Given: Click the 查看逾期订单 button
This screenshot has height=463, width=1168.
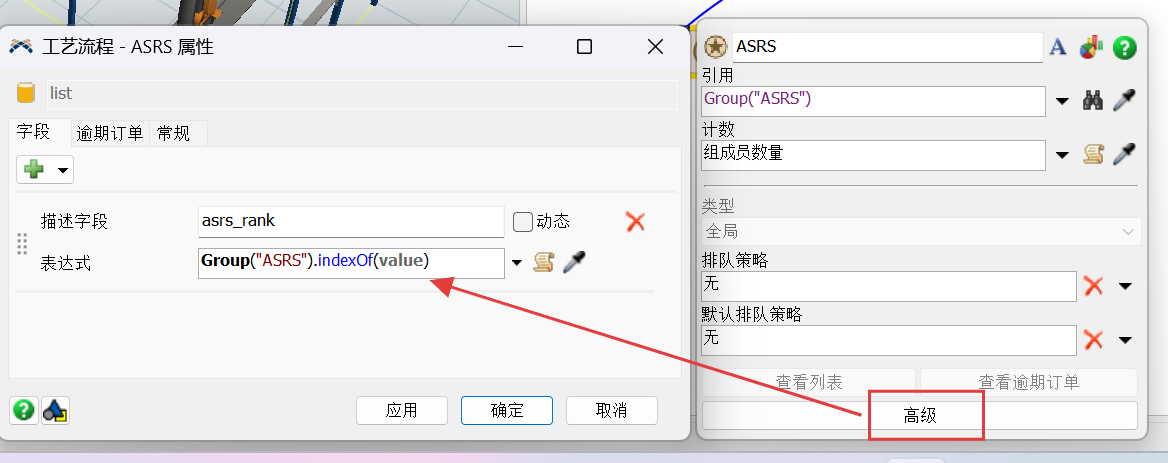Looking at the screenshot, I should 1029,383.
